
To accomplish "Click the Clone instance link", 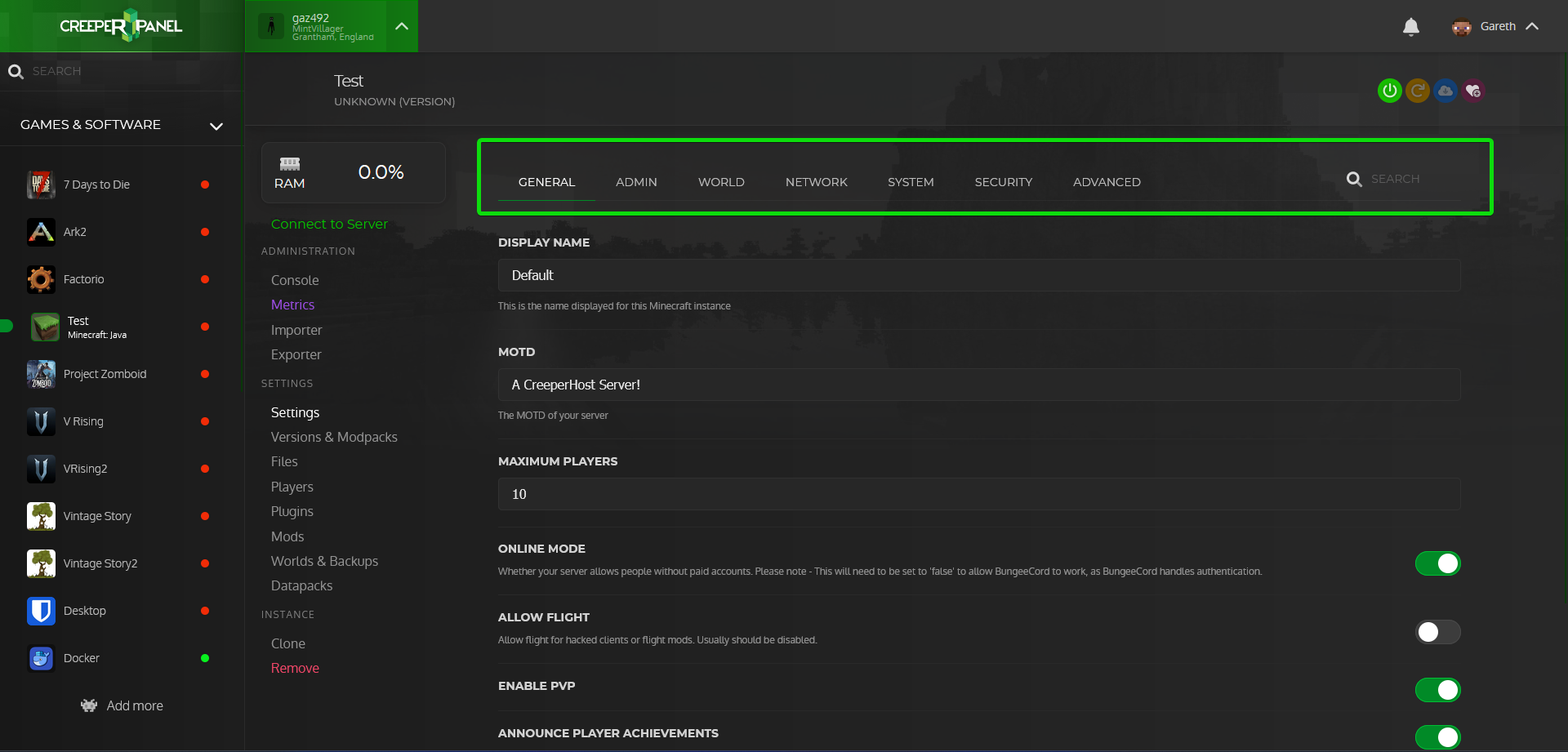I will [x=288, y=643].
